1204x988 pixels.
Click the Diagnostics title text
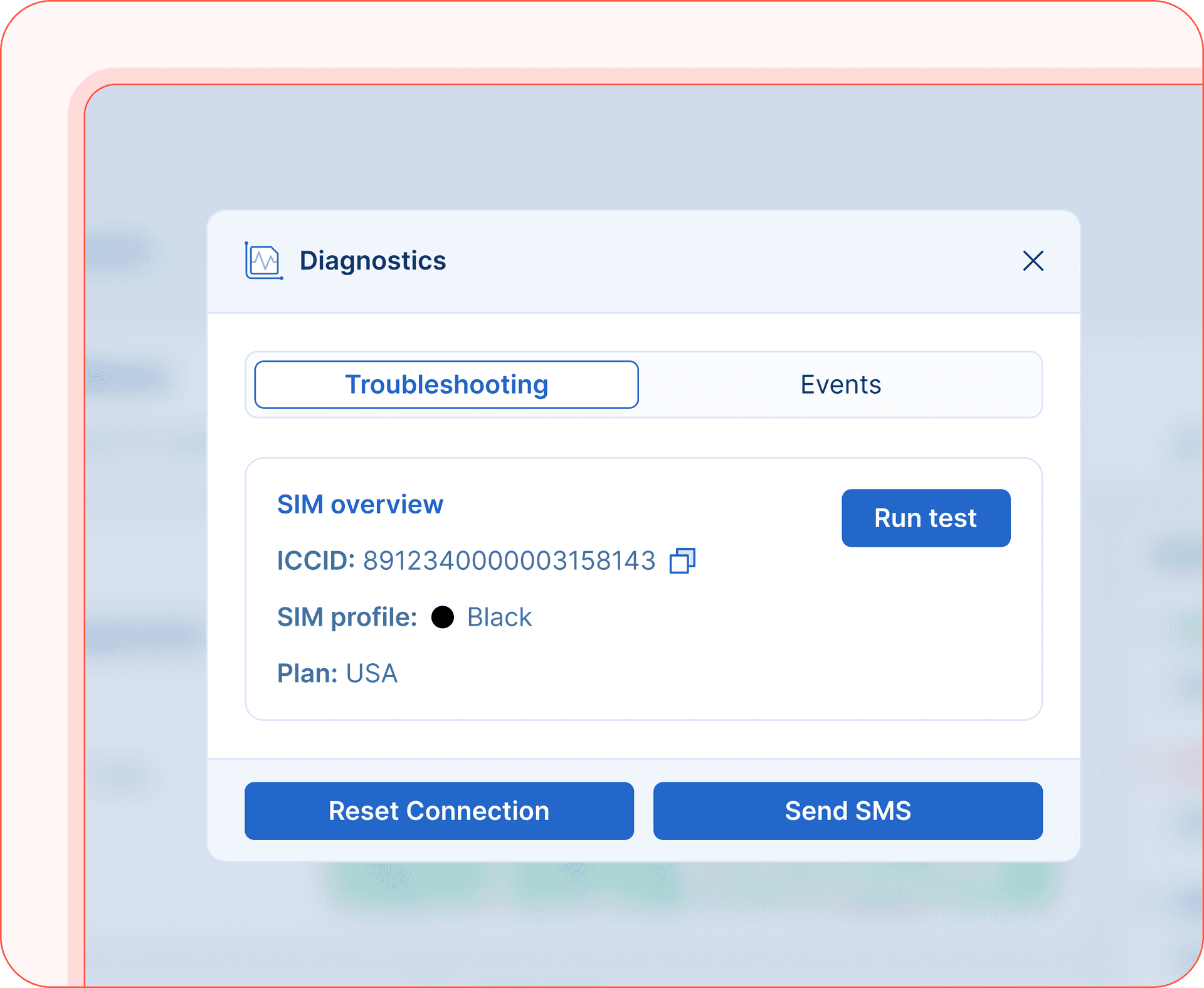point(372,261)
